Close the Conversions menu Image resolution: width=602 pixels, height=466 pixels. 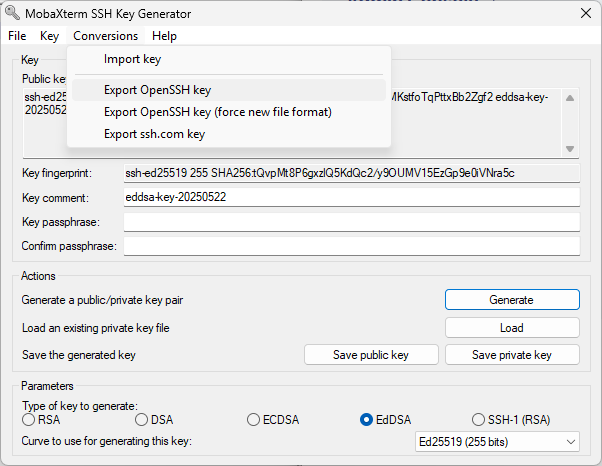106,36
